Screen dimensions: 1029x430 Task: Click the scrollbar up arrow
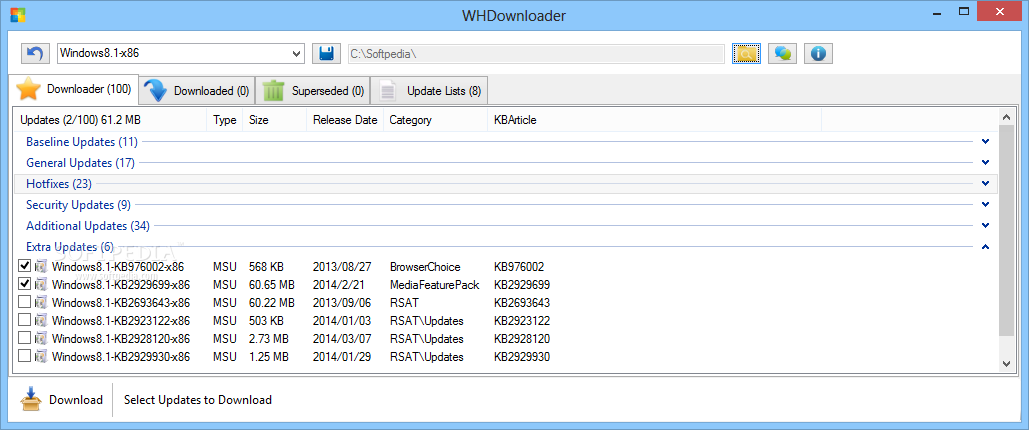pos(1006,117)
